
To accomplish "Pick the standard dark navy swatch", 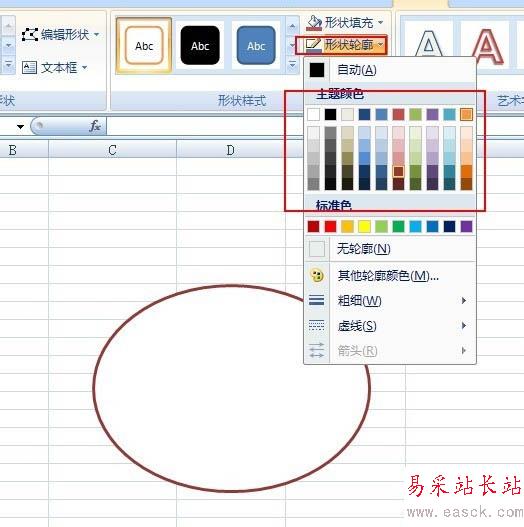I will click(x=449, y=227).
